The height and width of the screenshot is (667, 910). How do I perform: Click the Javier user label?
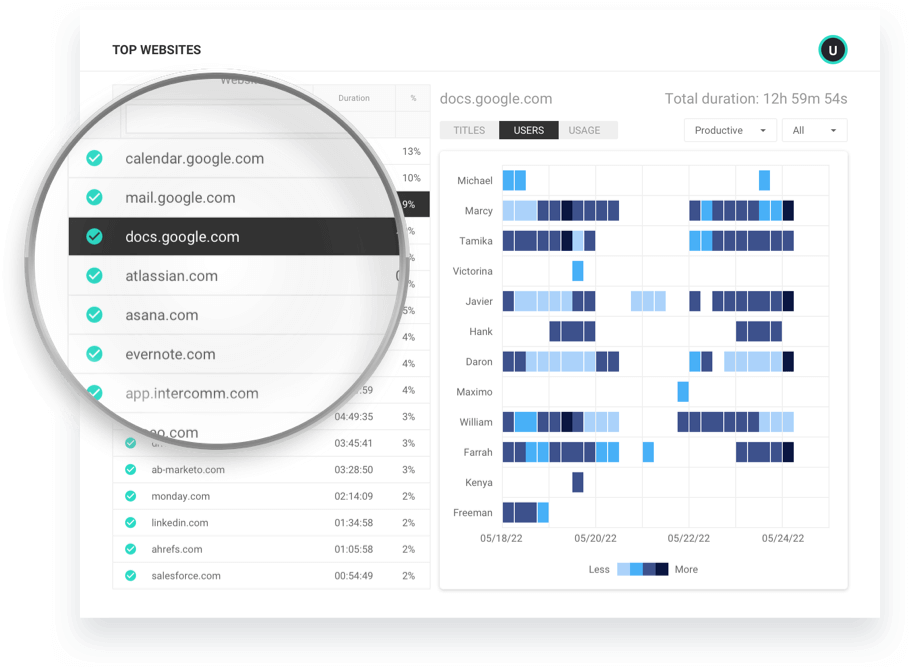(x=479, y=301)
